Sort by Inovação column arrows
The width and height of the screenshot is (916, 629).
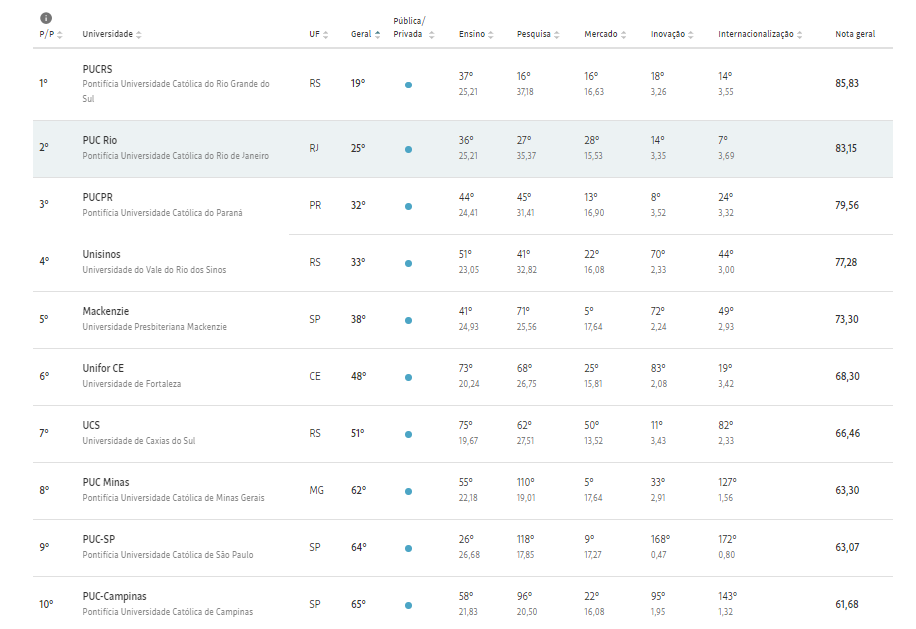[691, 35]
